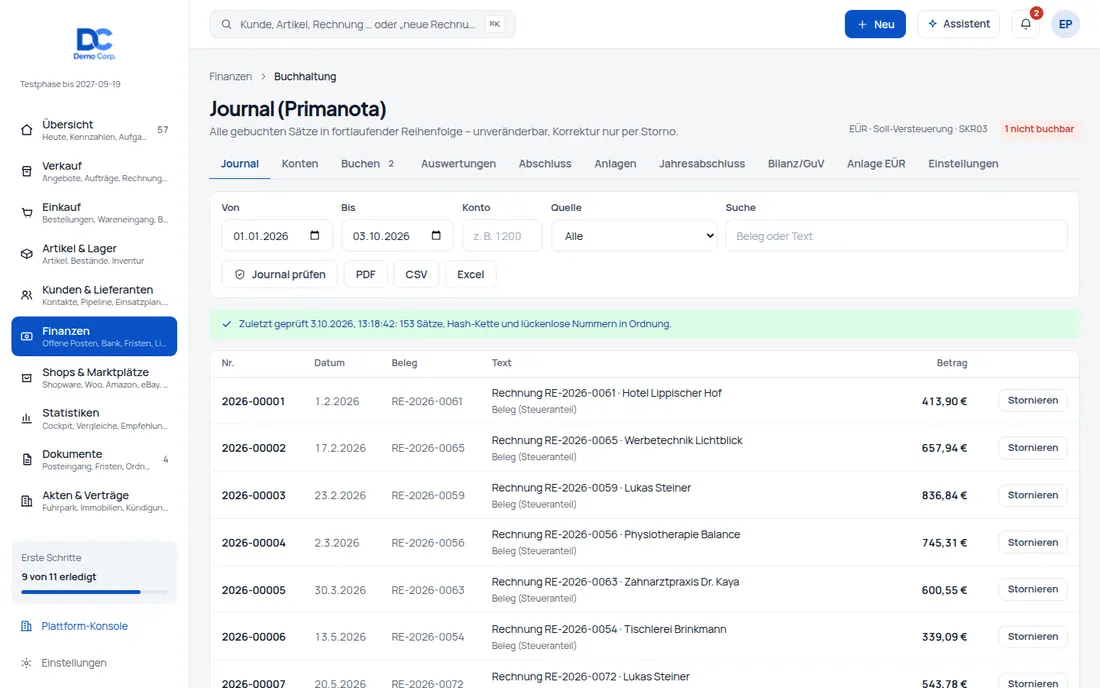Open the Buchen tab

[368, 163]
